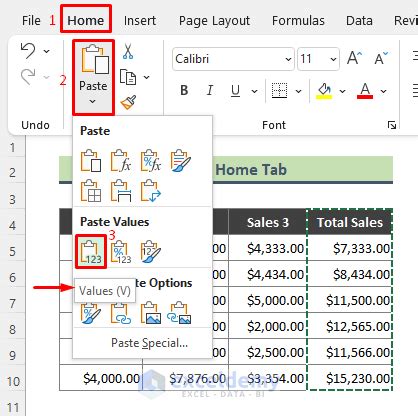Image resolution: width=418 pixels, height=416 pixels.
Task: Select cell with $4,333.00
Action: 267,248
